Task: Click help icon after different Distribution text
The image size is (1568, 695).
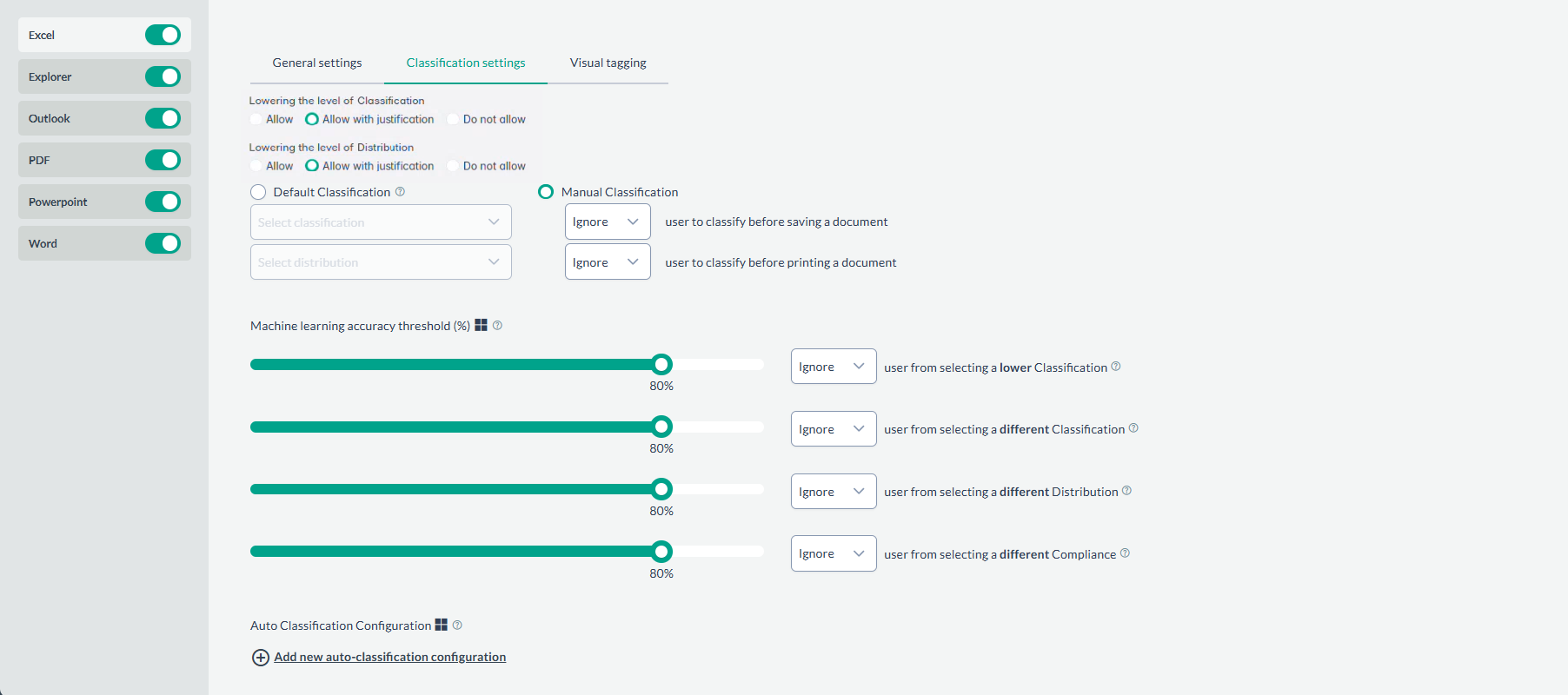Action: click(1126, 491)
